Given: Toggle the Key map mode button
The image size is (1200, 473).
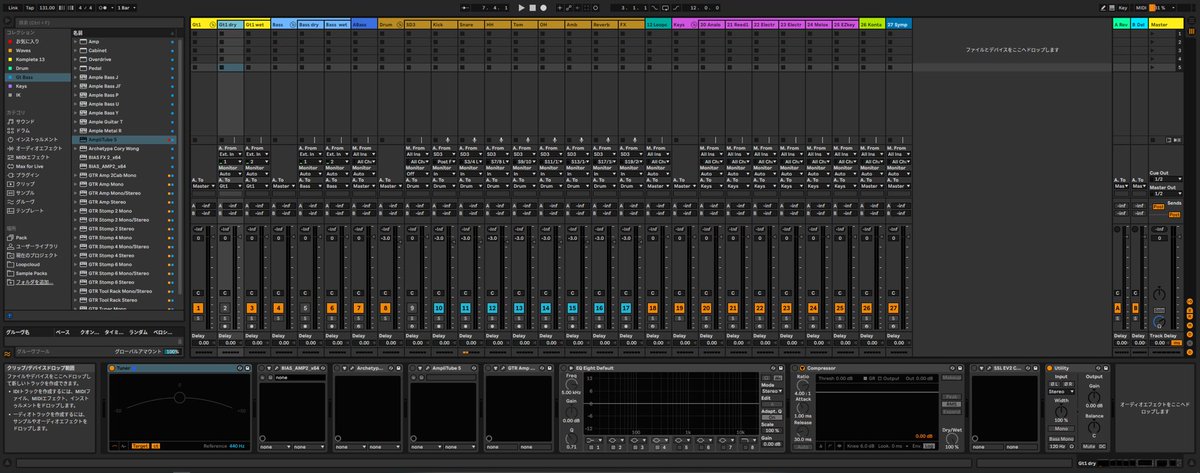Looking at the screenshot, I should pos(1123,7).
